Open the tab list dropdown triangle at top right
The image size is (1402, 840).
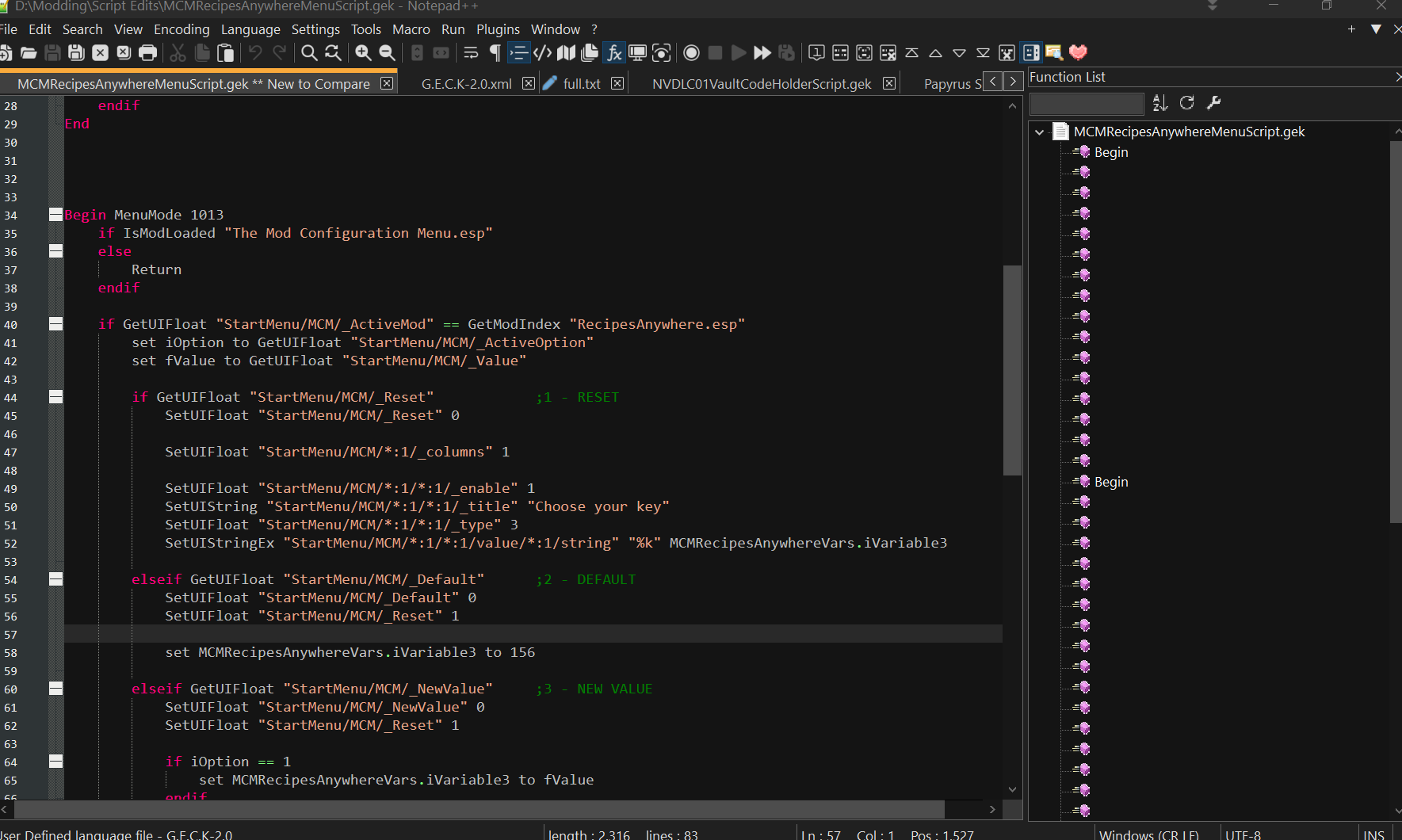[x=1376, y=29]
